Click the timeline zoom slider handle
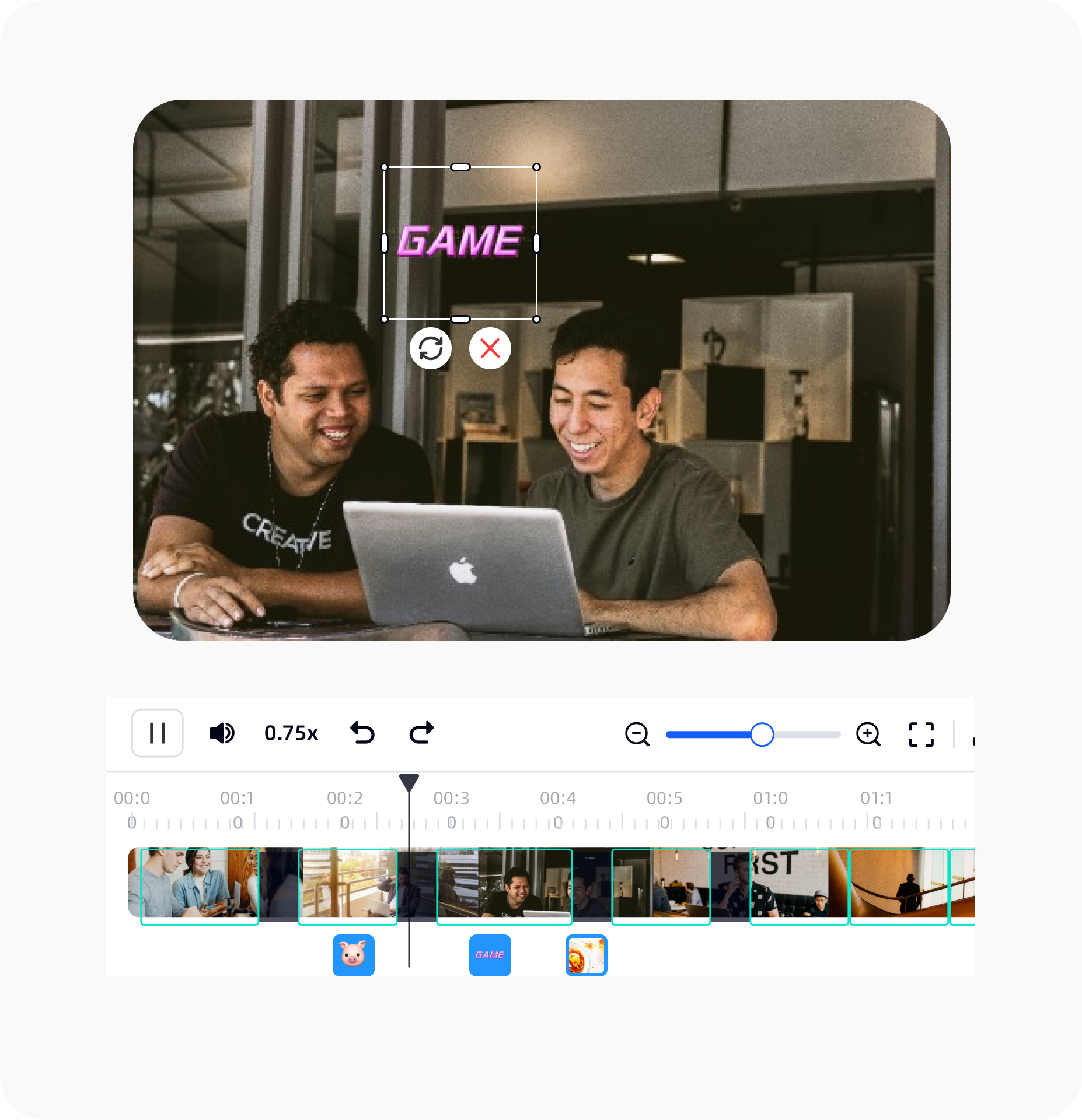 [x=762, y=734]
